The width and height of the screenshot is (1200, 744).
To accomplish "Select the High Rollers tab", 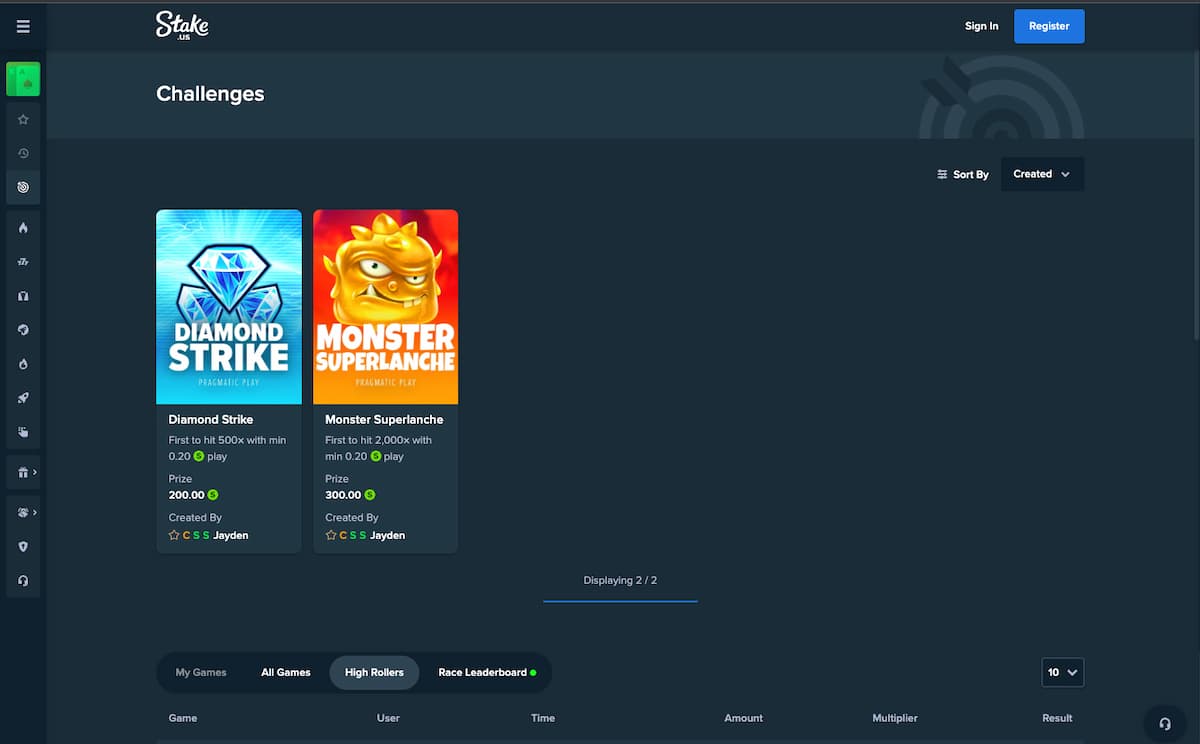I will coord(374,673).
